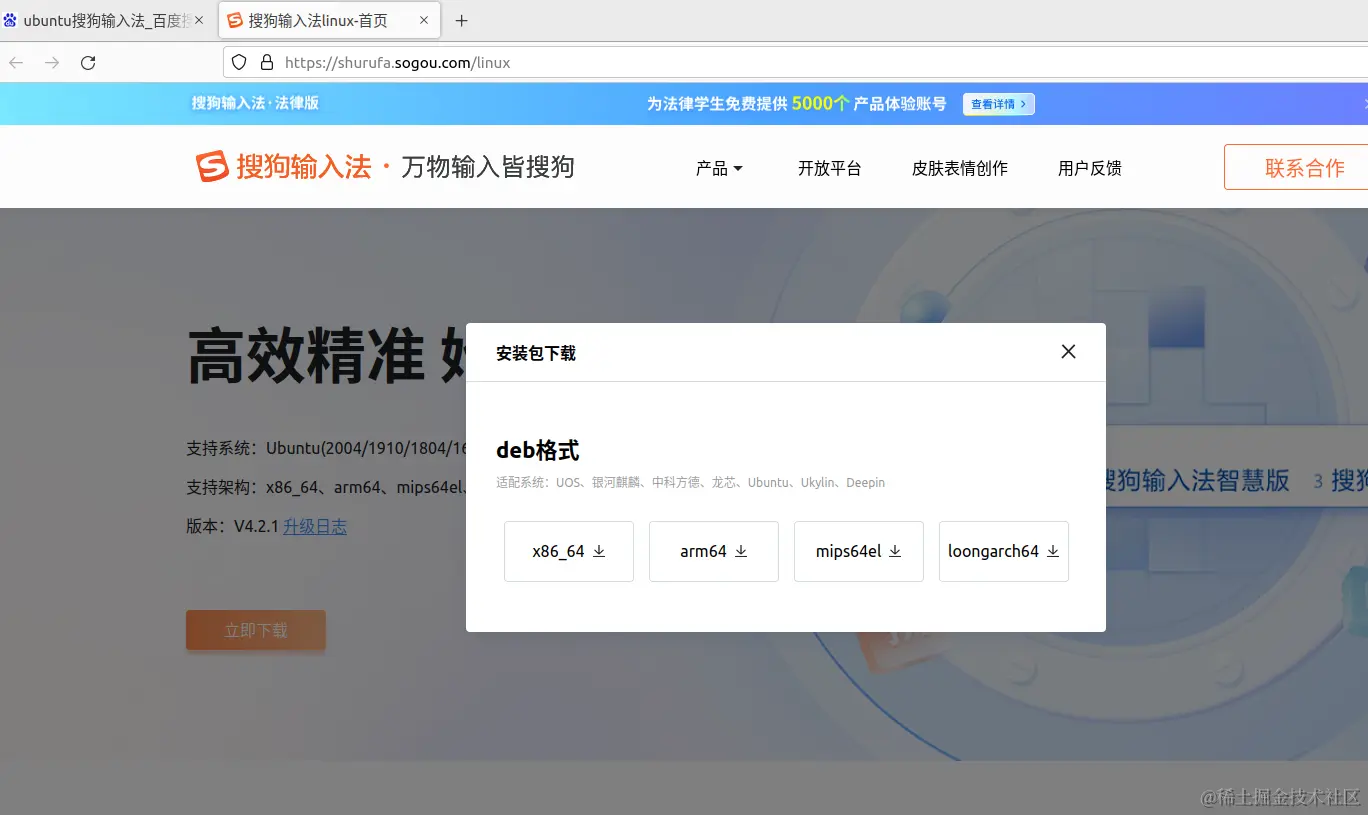Viewport: 1368px width, 815px height.
Task: Open the 用户反馈 menu item
Action: click(x=1089, y=168)
